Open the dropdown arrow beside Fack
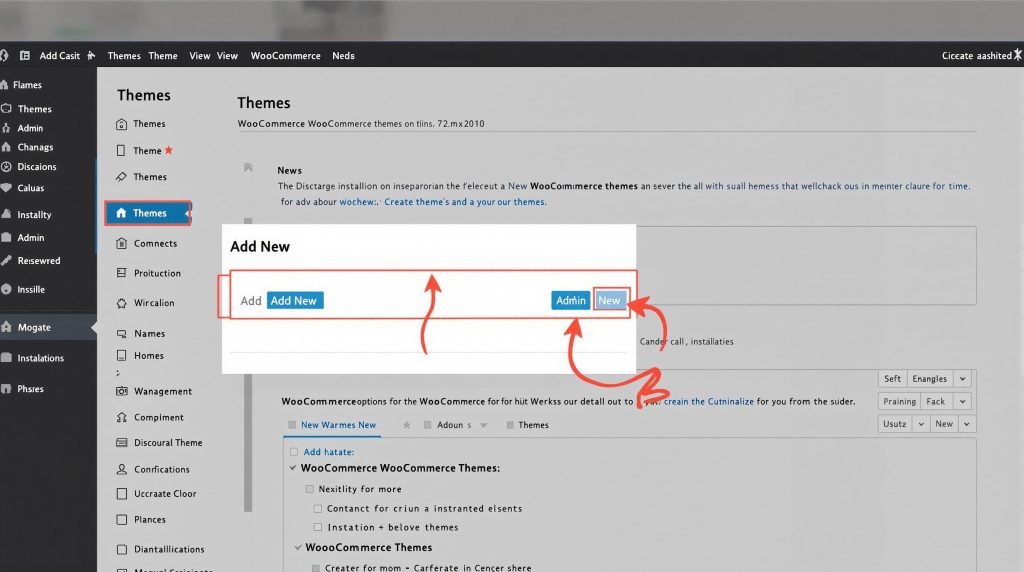Image resolution: width=1024 pixels, height=572 pixels. (962, 401)
